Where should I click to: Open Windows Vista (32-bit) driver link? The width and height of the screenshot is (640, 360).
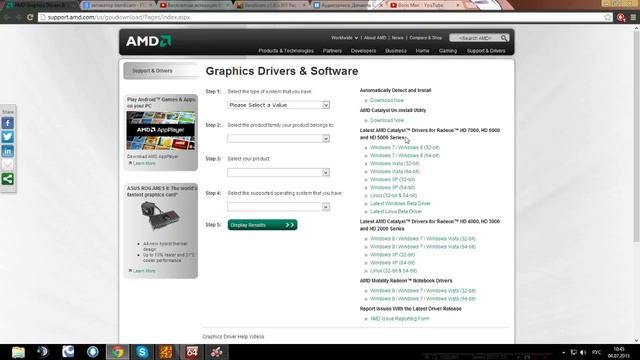pos(395,164)
